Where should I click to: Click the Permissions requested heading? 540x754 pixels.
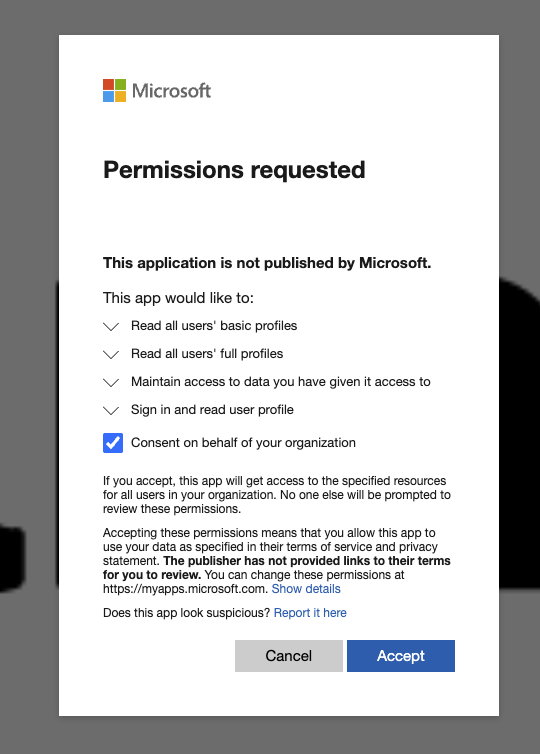(234, 170)
